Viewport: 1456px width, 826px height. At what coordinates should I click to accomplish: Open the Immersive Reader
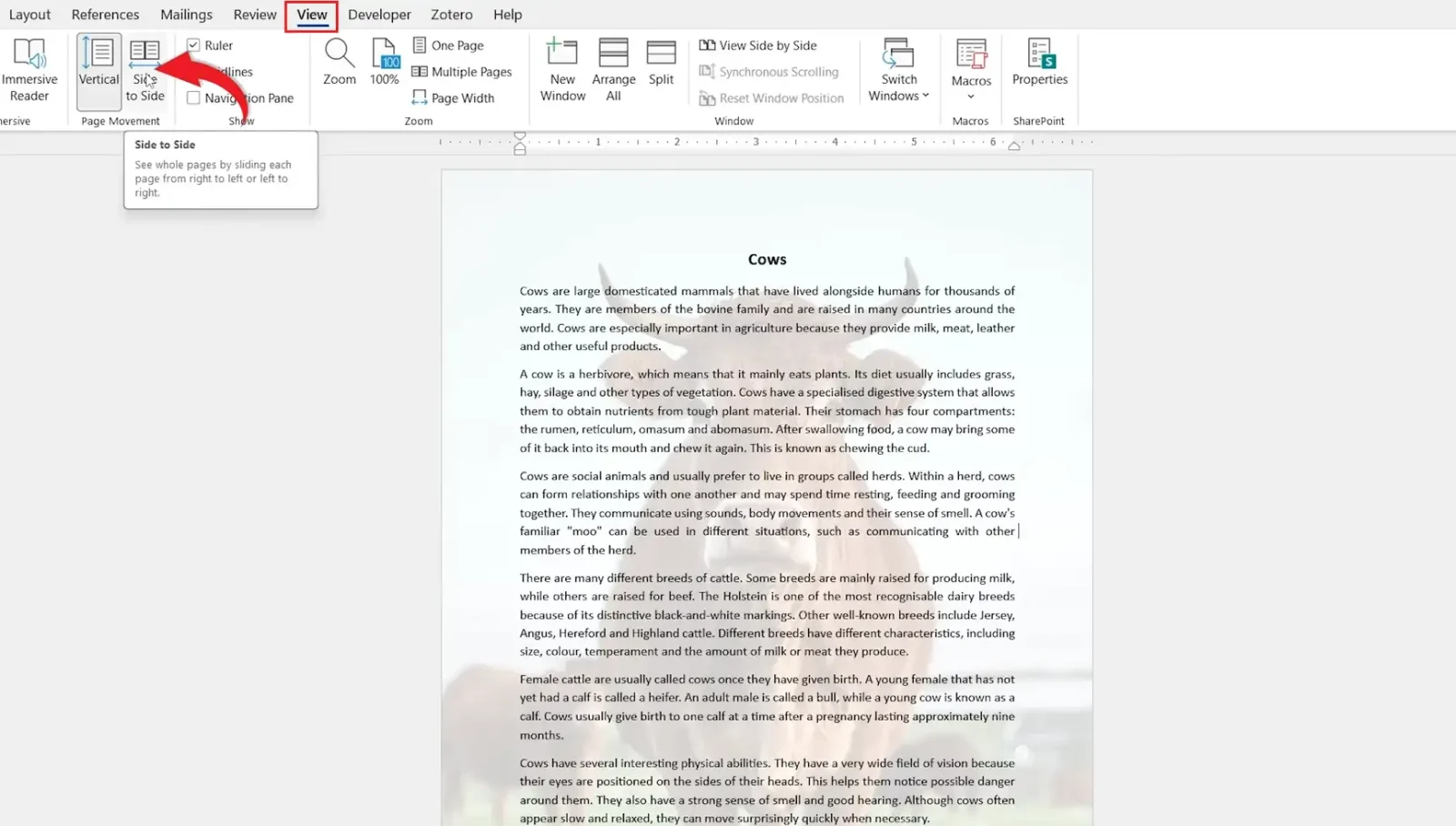[29, 70]
